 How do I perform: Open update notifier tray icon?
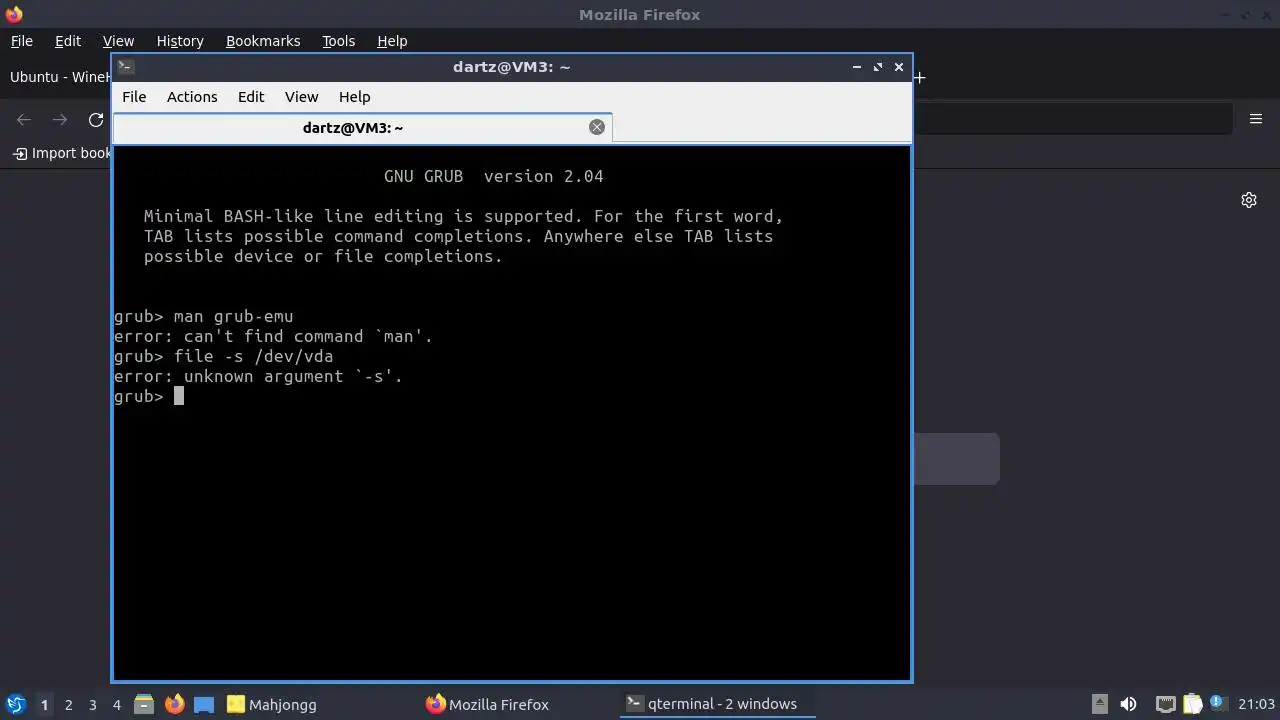point(1218,703)
